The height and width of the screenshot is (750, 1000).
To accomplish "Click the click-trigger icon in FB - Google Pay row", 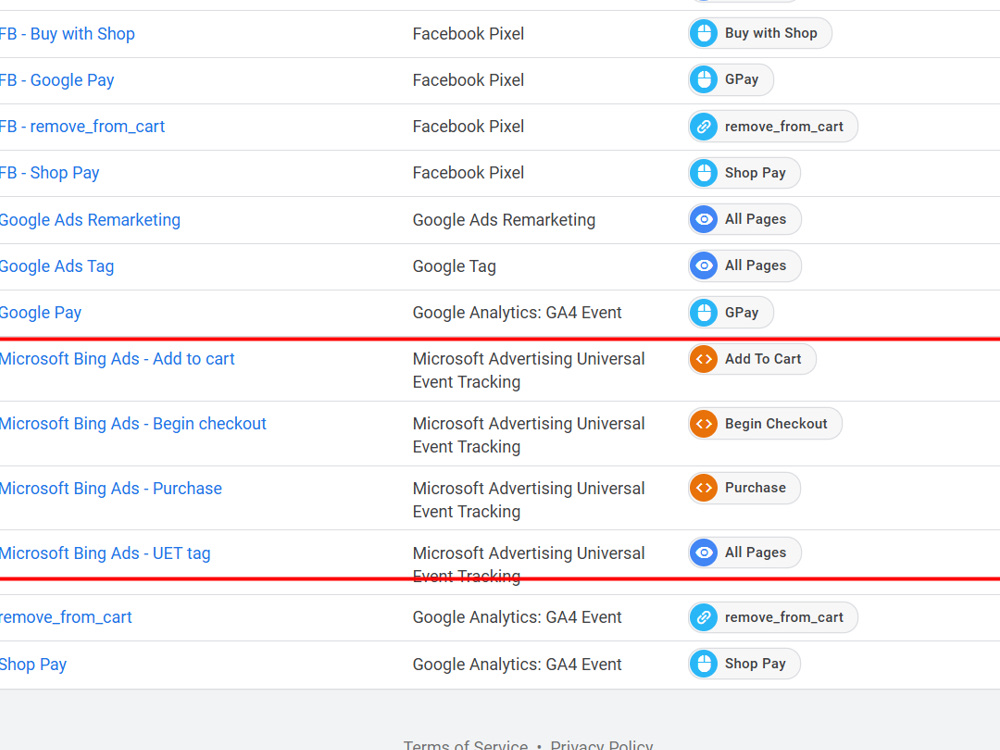I will [x=704, y=80].
